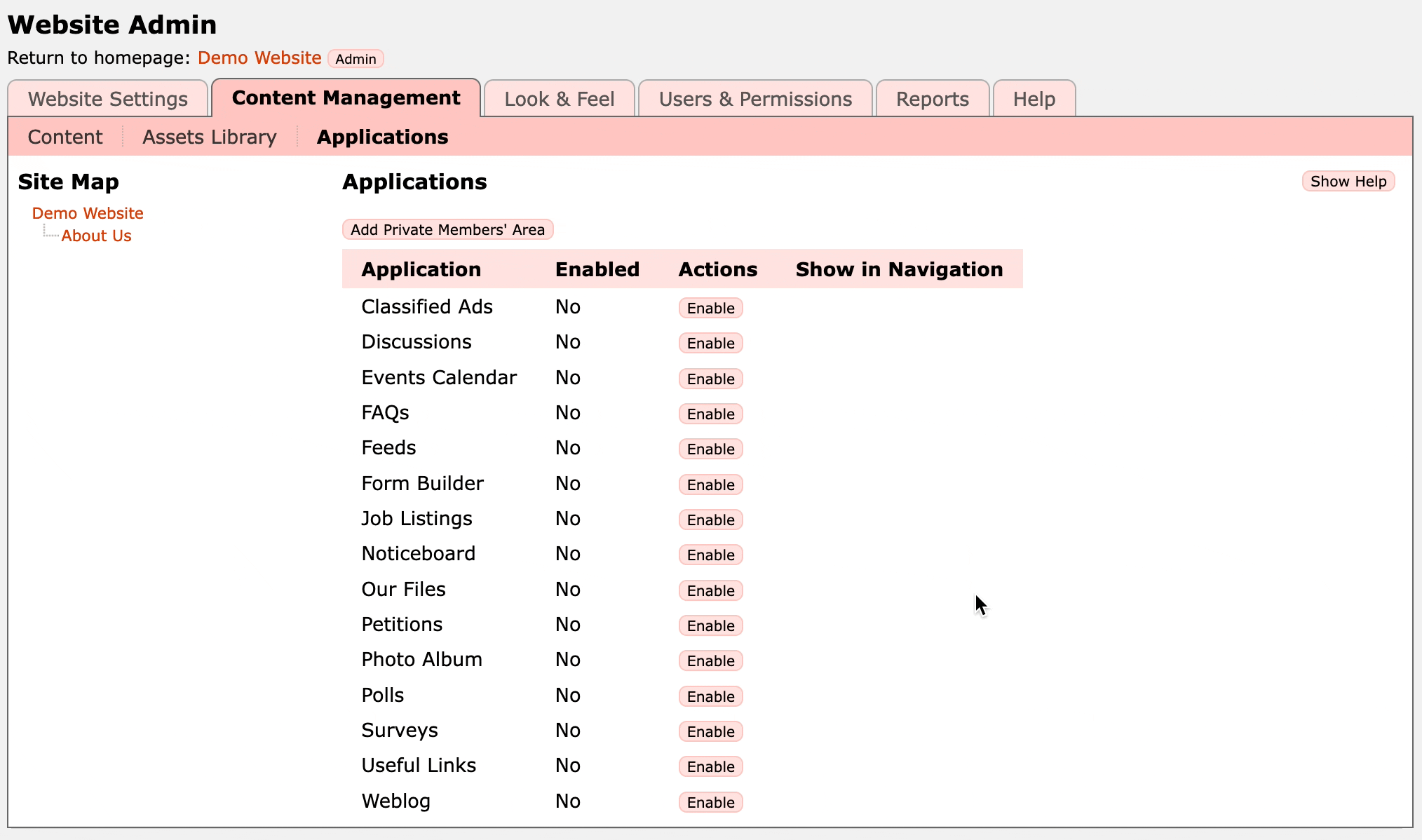The width and height of the screenshot is (1422, 840).
Task: Enable the Discussions application
Action: [710, 343]
